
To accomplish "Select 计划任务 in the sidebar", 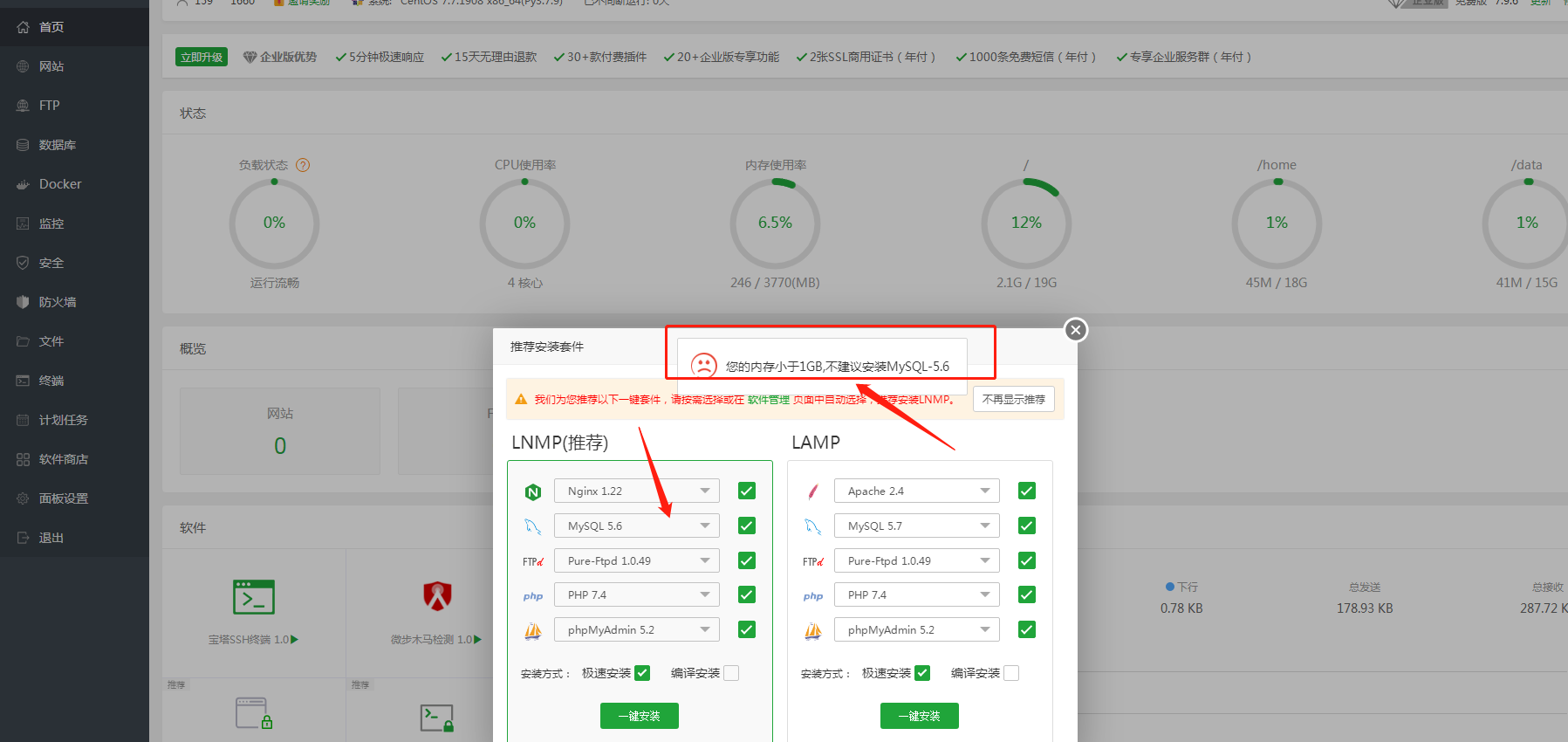I will point(74,420).
